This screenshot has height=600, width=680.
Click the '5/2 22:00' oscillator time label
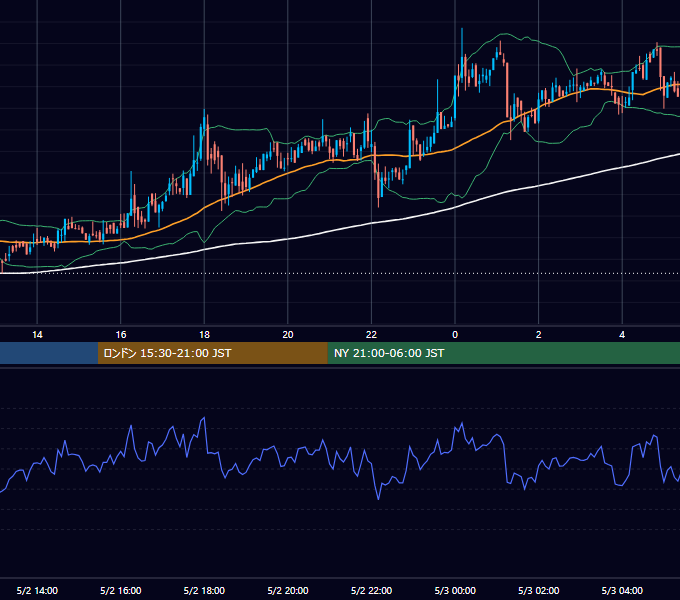coord(371,590)
